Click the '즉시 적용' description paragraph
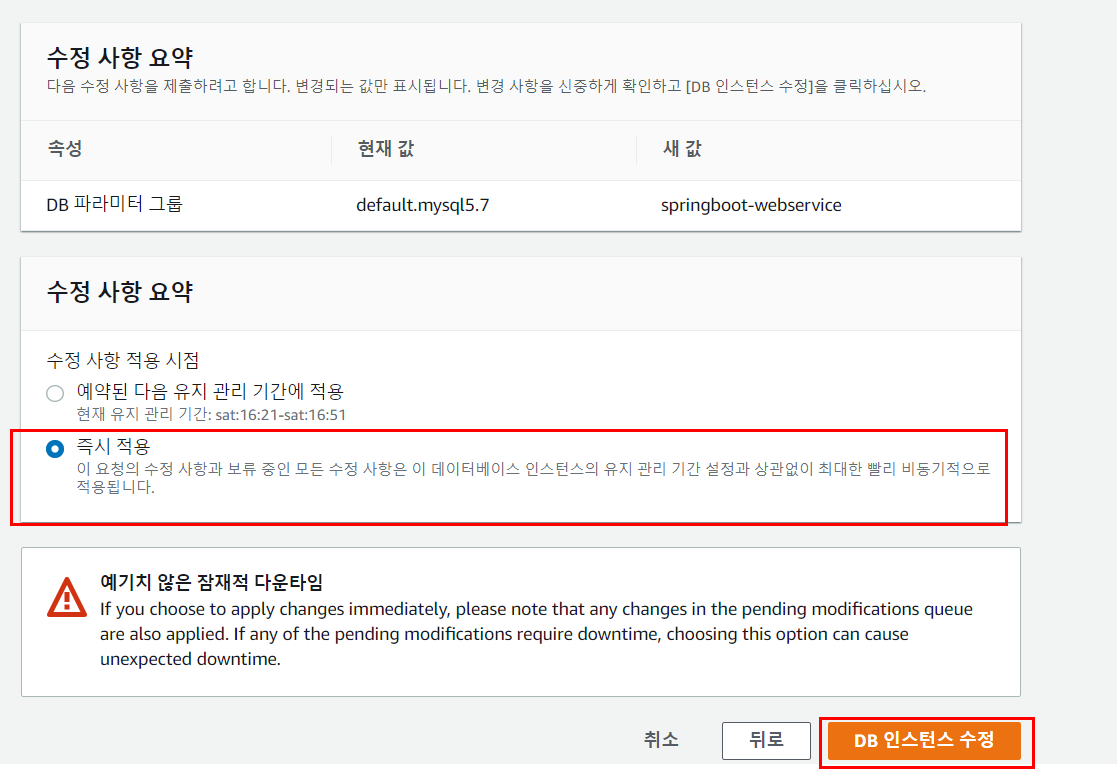Viewport: 1117px width, 769px height. pos(533,478)
